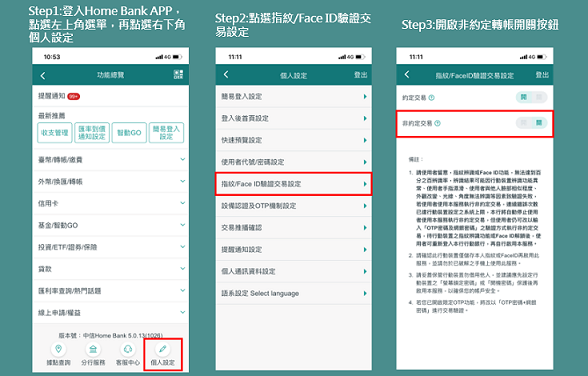Expand 貸款 section
The height and width of the screenshot is (376, 588).
(111, 269)
